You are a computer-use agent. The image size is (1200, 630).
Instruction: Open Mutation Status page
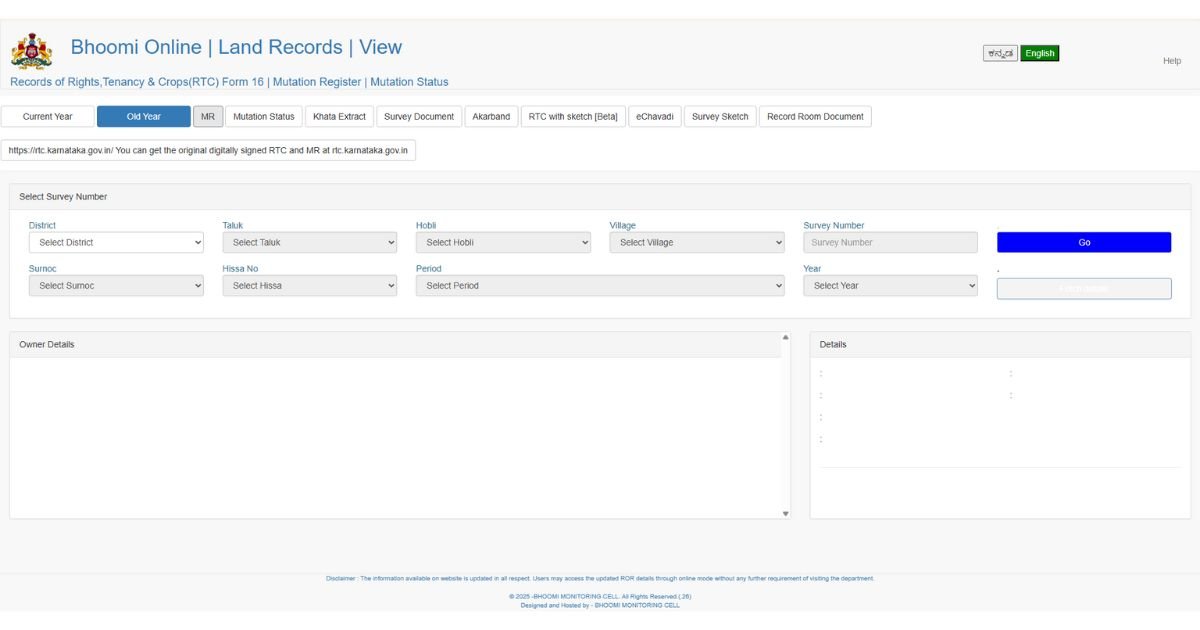coord(264,117)
